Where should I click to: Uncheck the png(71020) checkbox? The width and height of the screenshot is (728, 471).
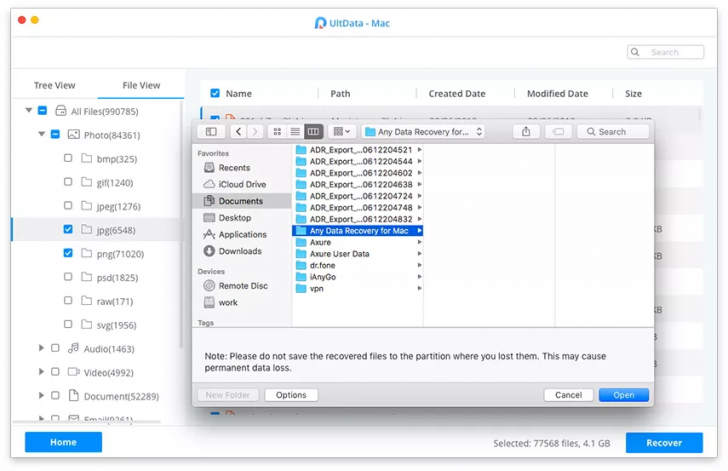68,253
